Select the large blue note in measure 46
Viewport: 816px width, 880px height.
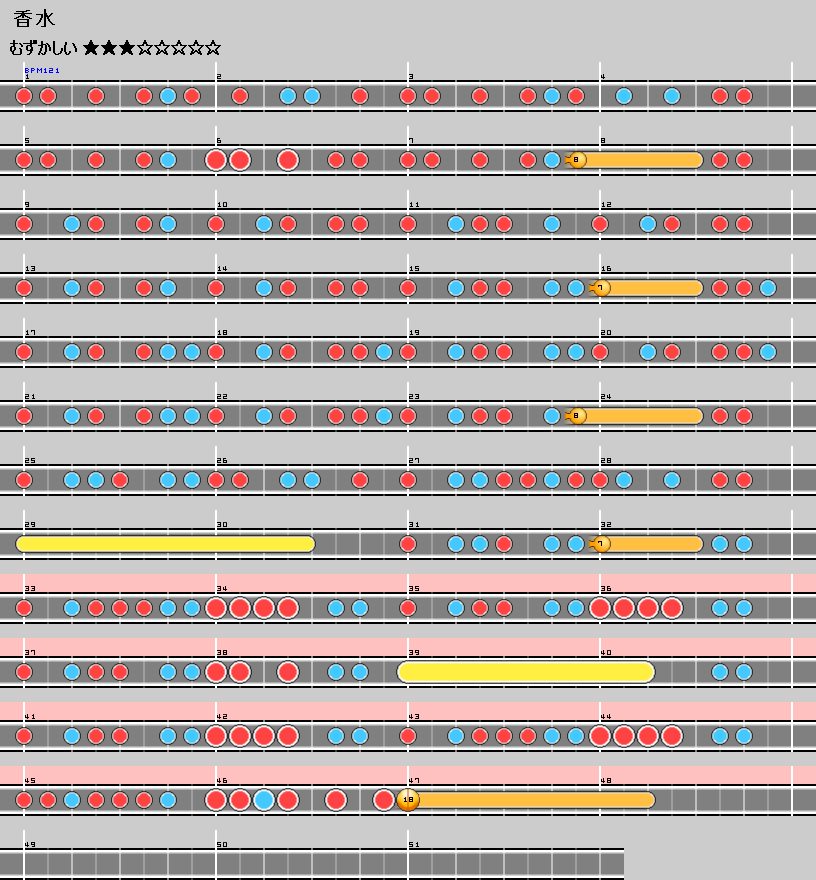[x=264, y=800]
